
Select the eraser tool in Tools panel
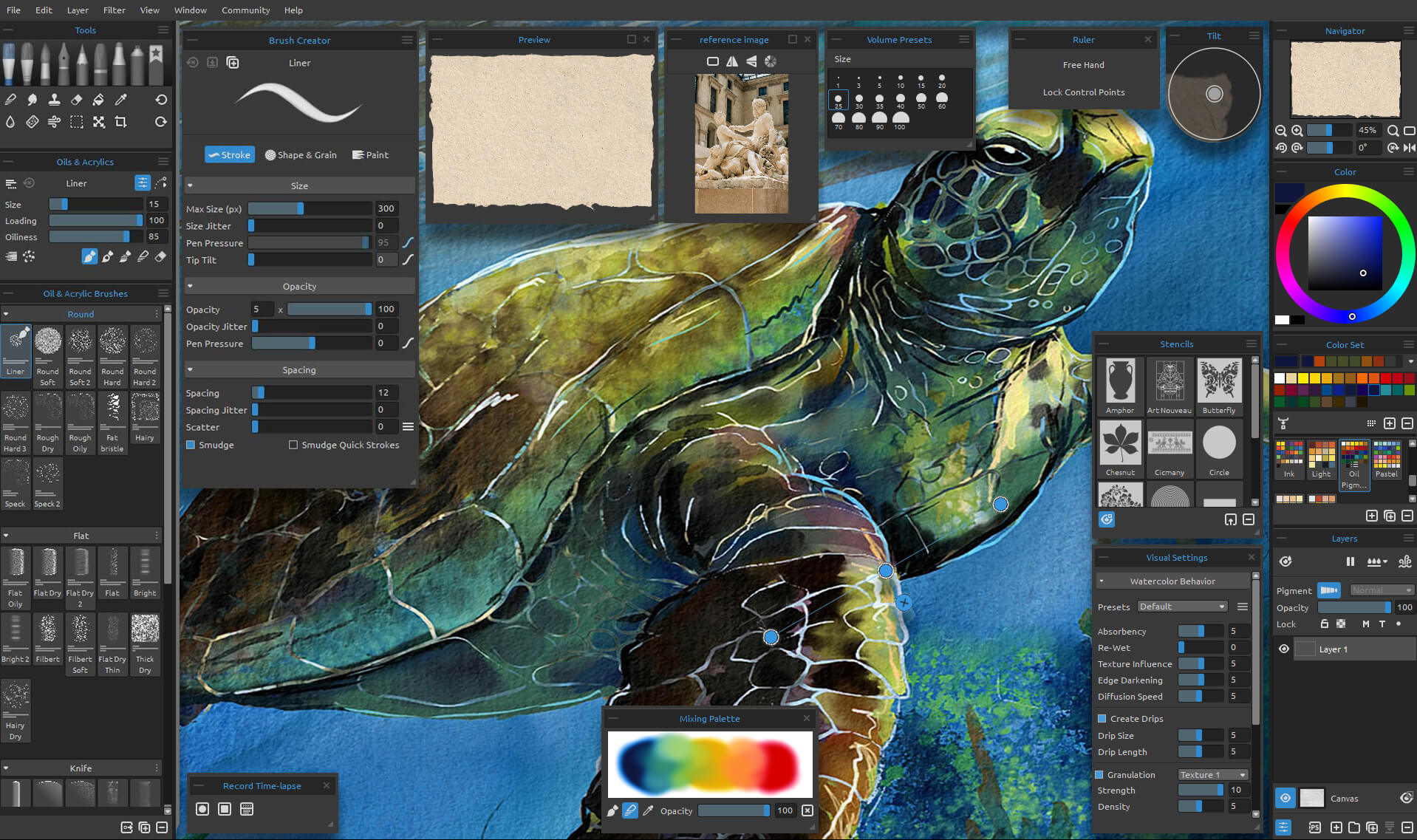pos(76,100)
